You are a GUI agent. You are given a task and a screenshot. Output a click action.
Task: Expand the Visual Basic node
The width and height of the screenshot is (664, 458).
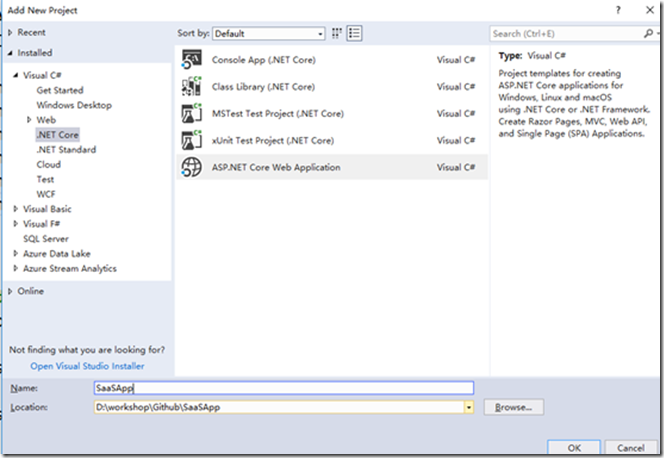point(16,209)
